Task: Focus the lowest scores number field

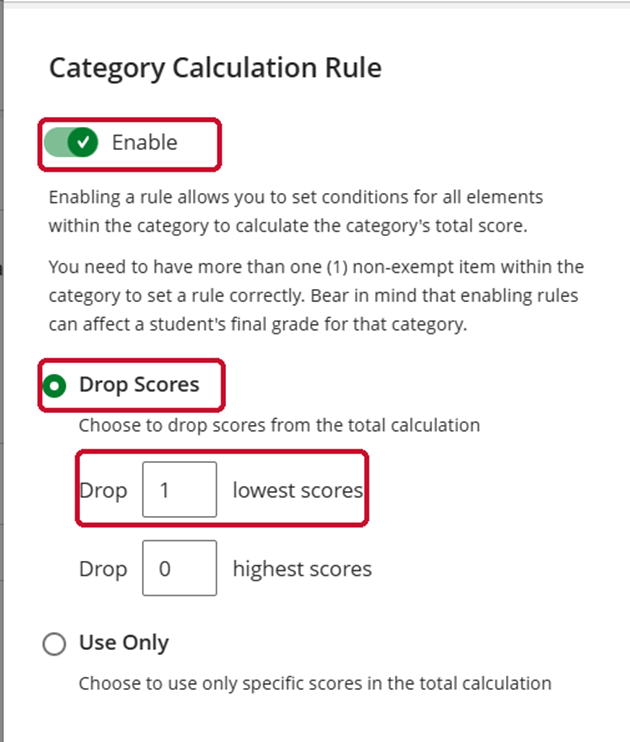Action: (180, 489)
